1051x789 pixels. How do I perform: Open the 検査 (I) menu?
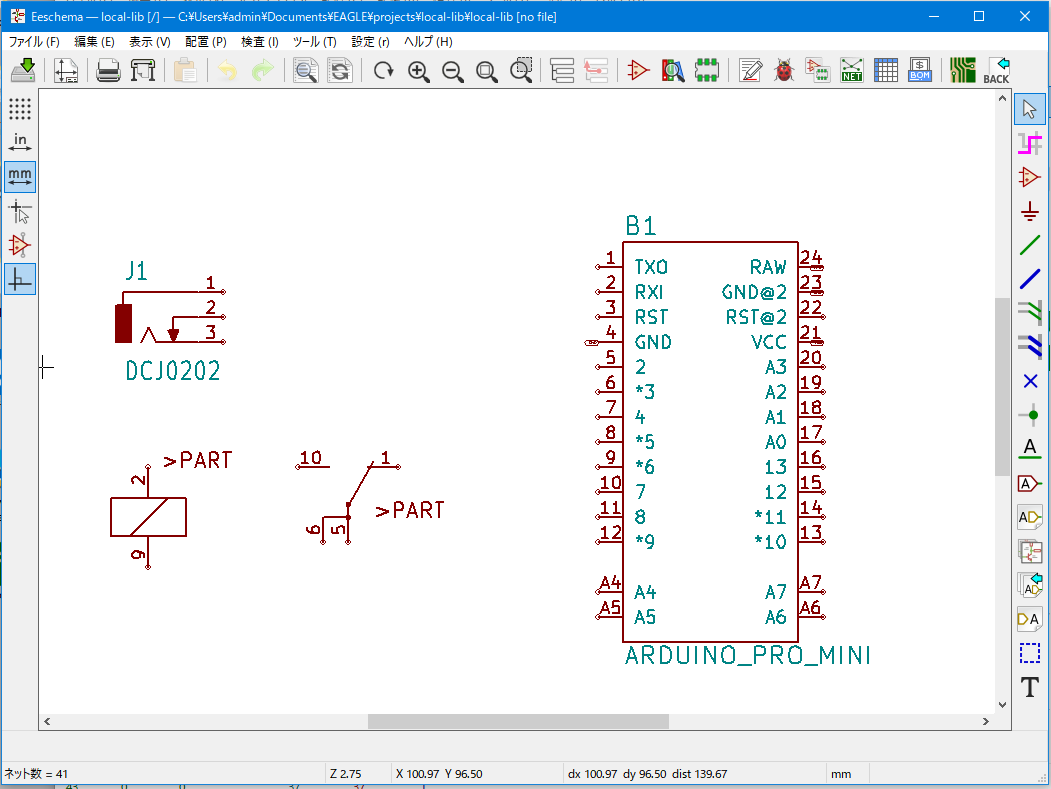tap(259, 42)
